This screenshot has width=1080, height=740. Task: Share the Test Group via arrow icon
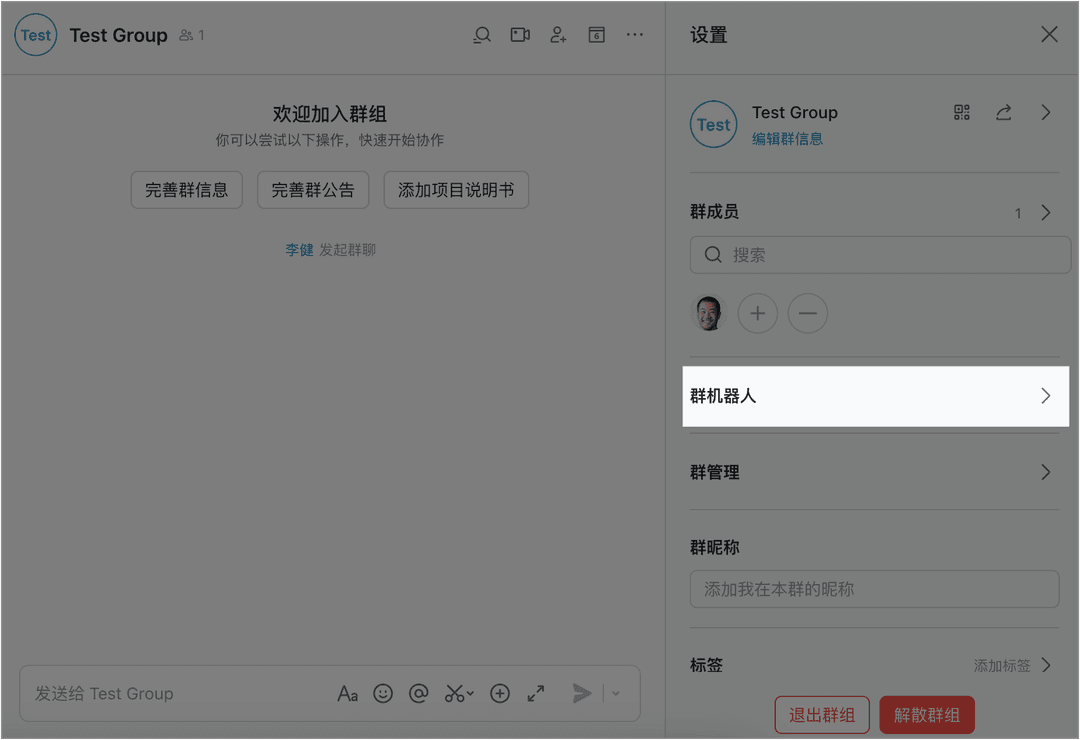1004,112
